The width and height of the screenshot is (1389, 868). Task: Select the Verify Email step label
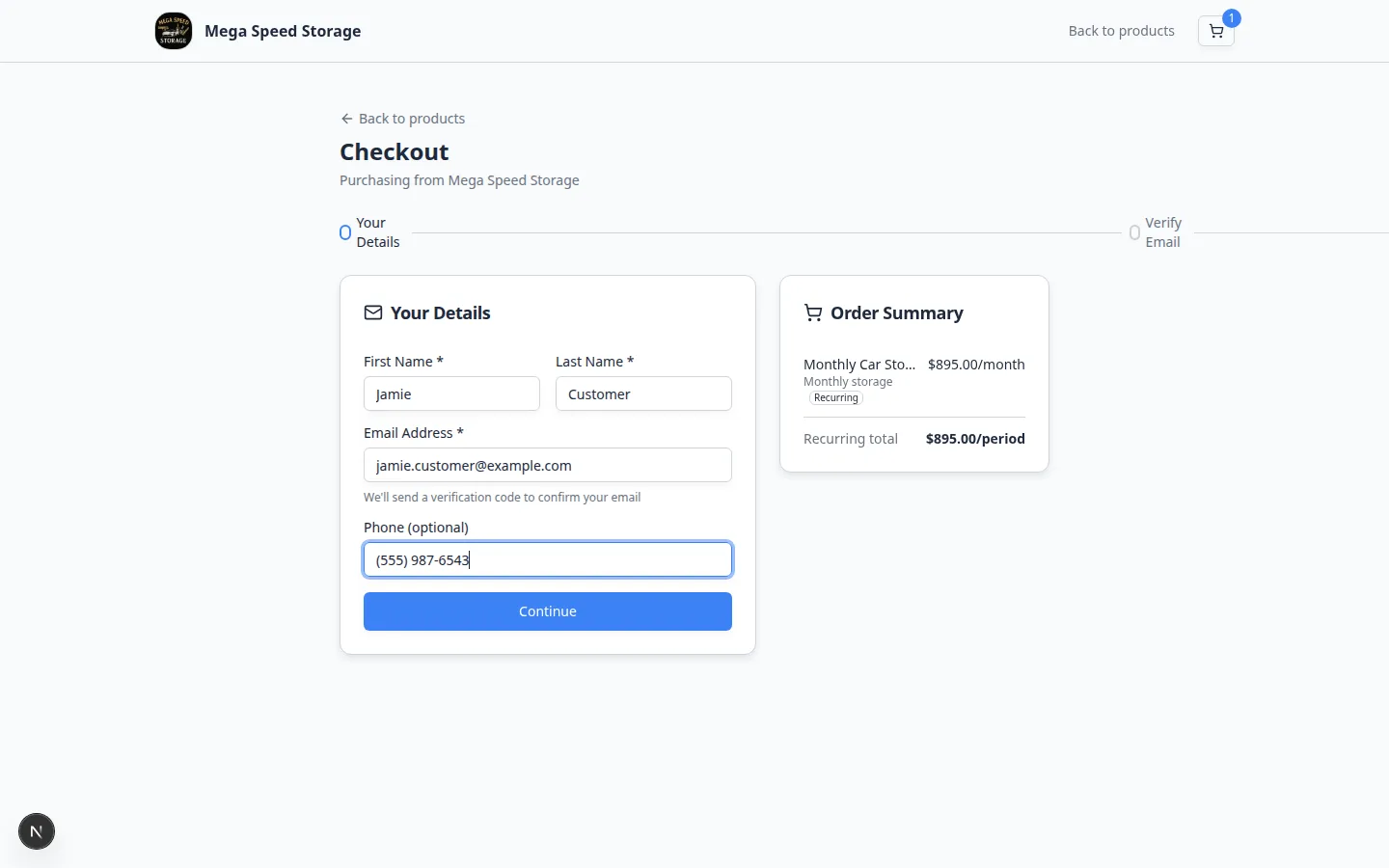pos(1163,232)
